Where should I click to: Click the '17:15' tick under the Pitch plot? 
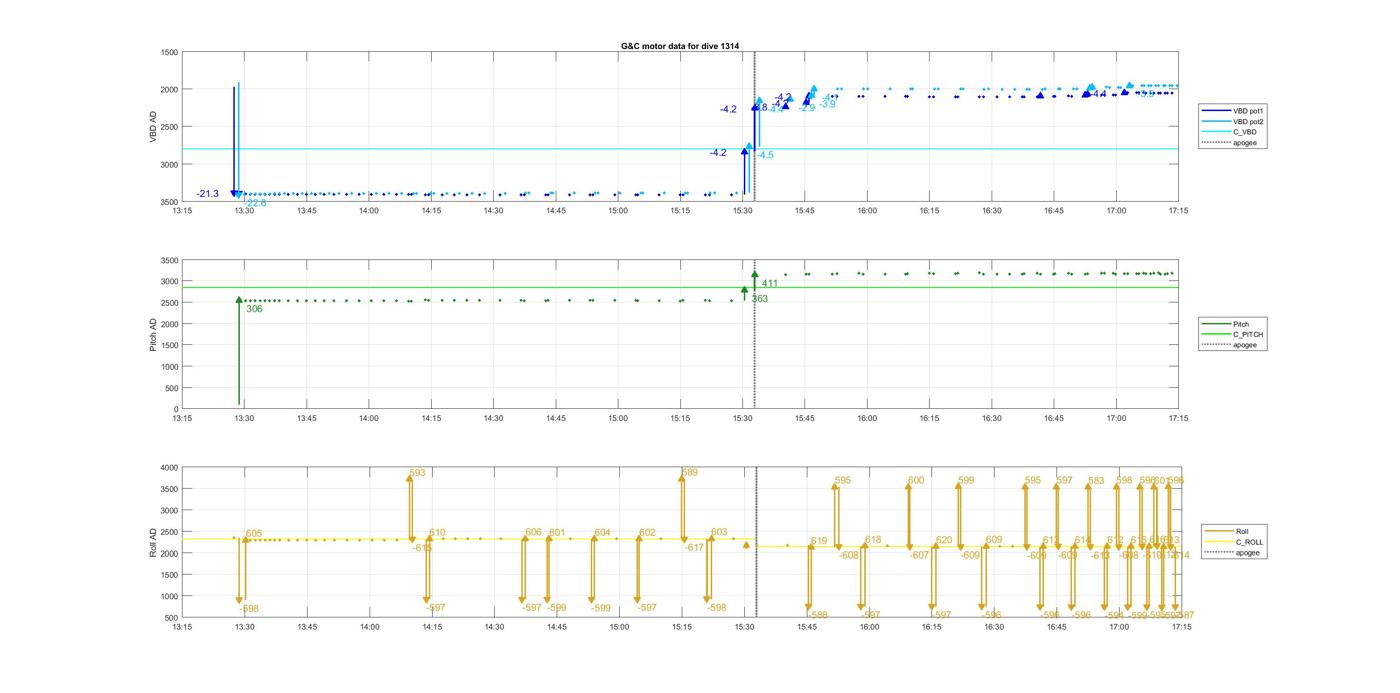pyautogui.click(x=1178, y=418)
